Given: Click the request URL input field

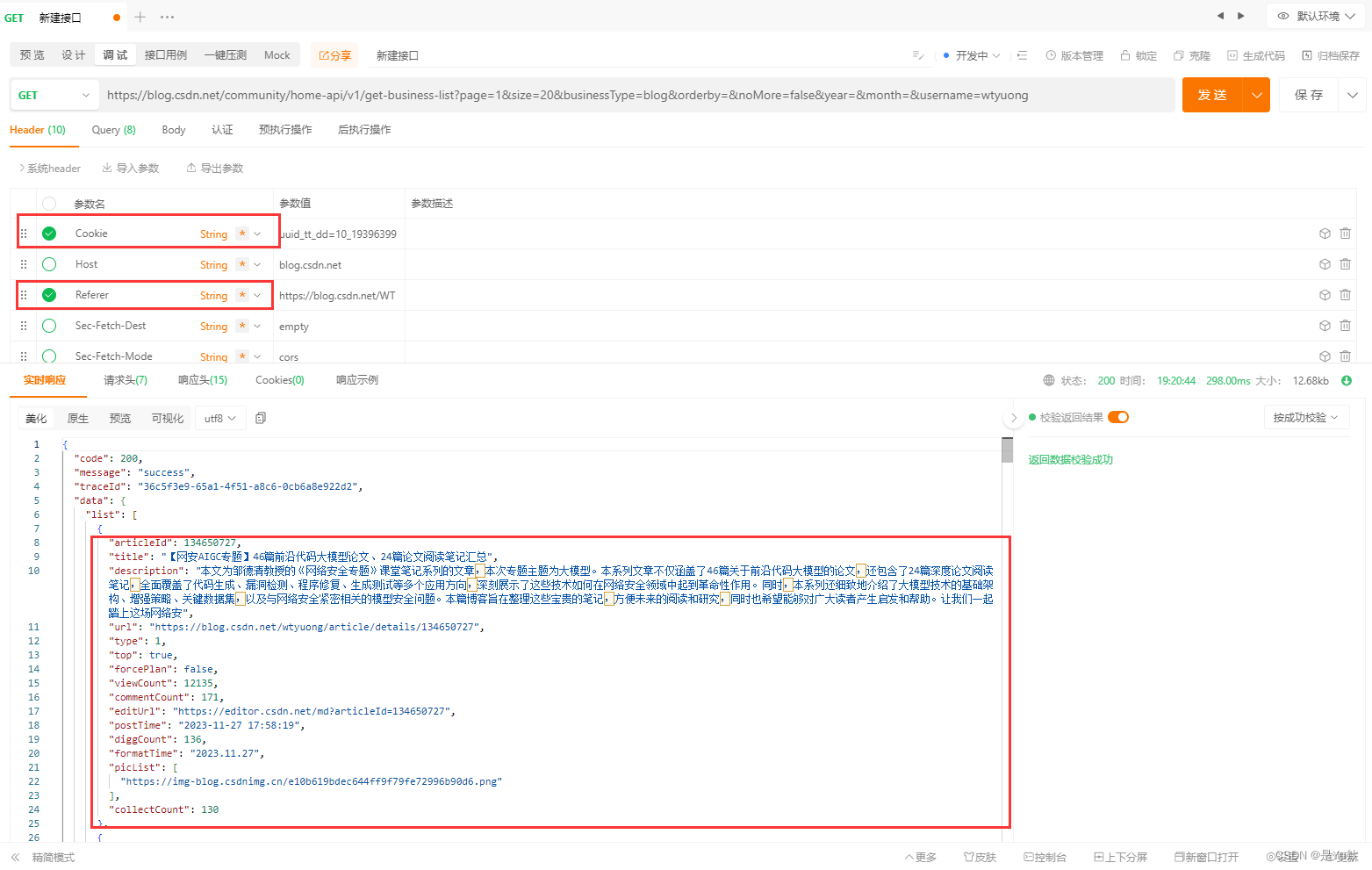Looking at the screenshot, I should point(636,95).
